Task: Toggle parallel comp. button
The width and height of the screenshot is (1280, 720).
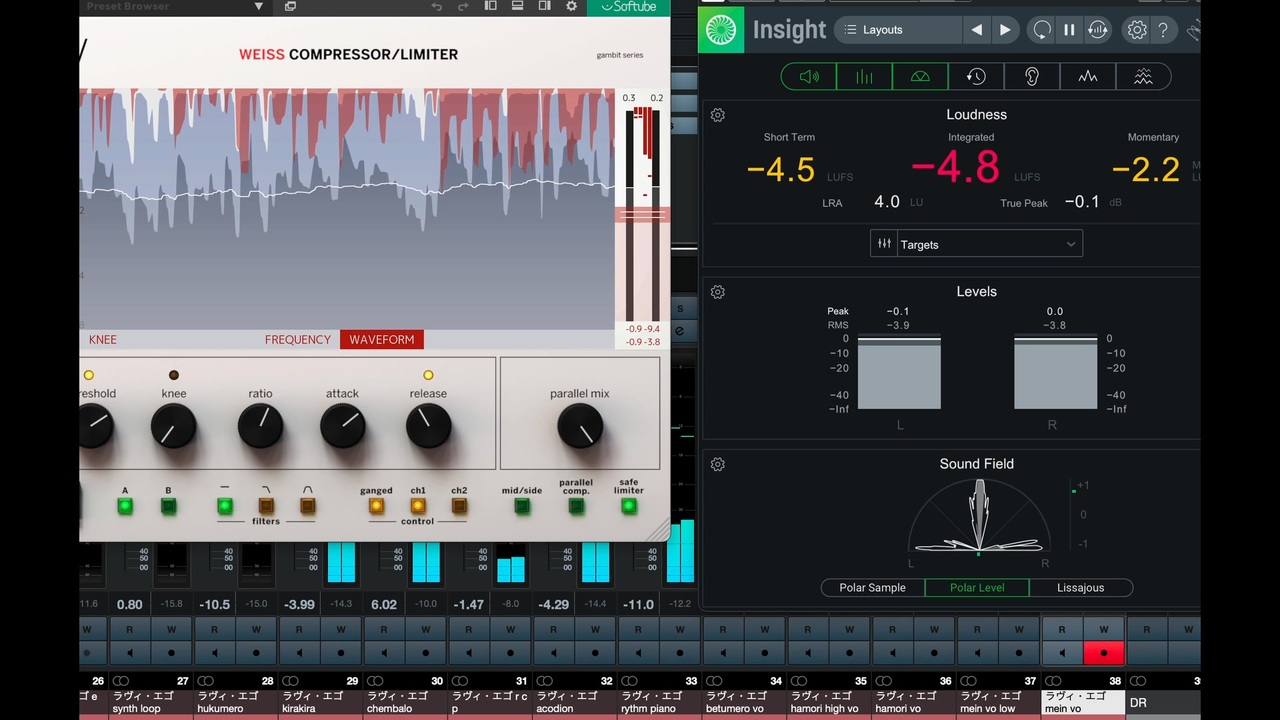Action: (576, 506)
